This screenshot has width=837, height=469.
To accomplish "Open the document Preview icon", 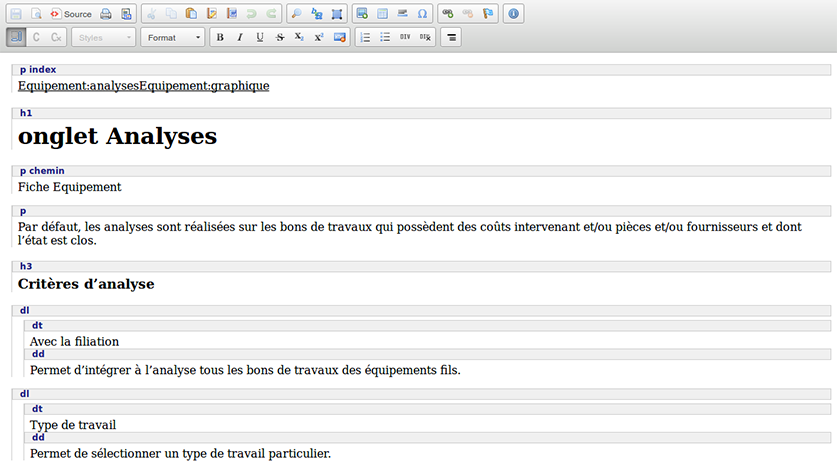I will click(x=36, y=14).
